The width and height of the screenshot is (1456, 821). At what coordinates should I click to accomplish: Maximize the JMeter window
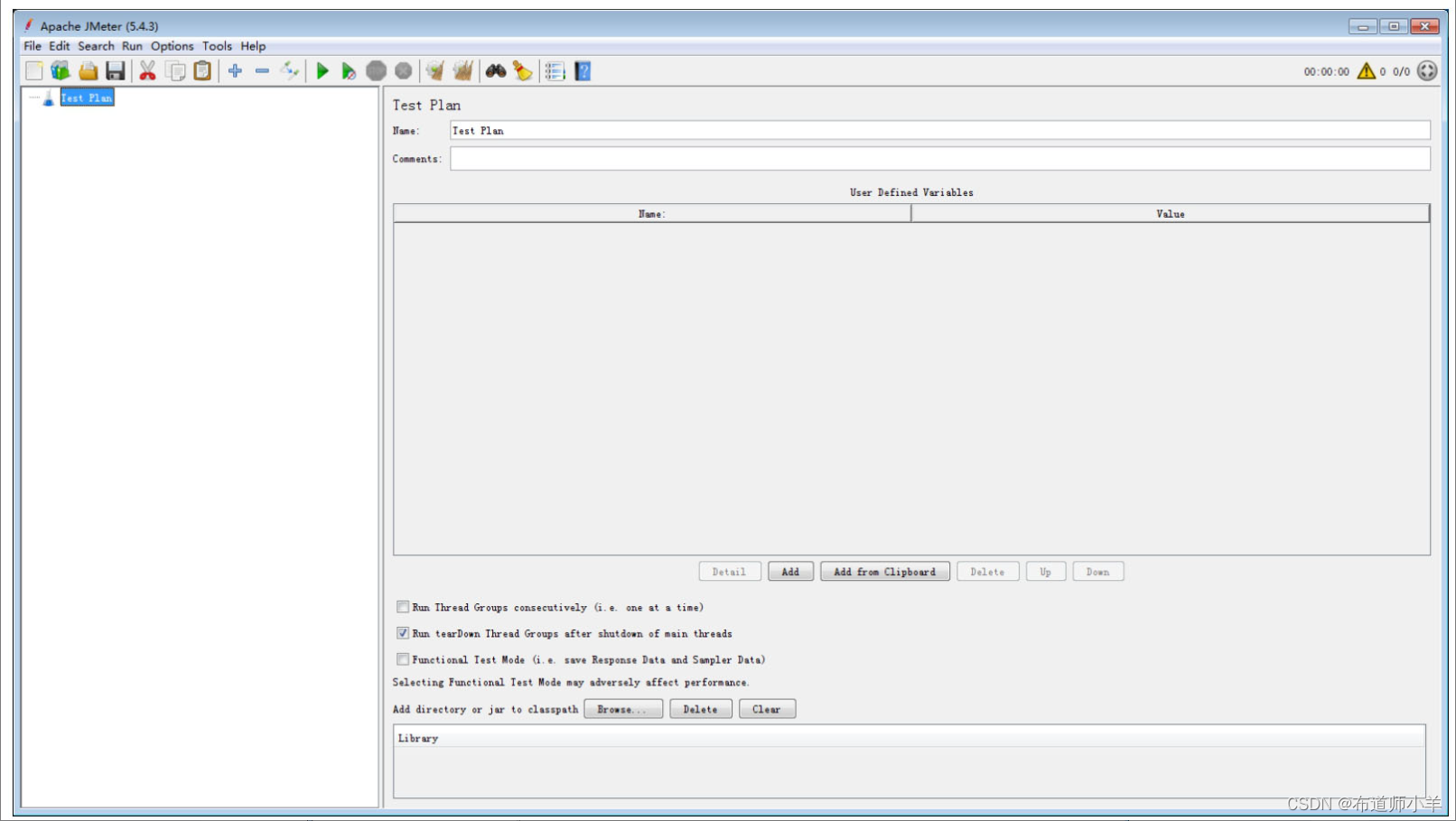point(1394,26)
